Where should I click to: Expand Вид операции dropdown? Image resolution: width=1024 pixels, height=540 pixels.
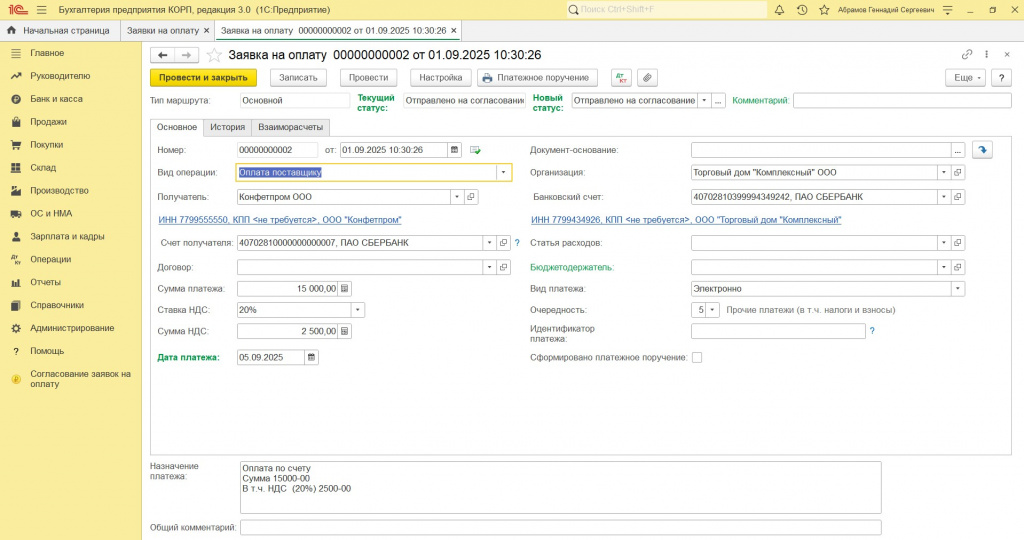[503, 172]
